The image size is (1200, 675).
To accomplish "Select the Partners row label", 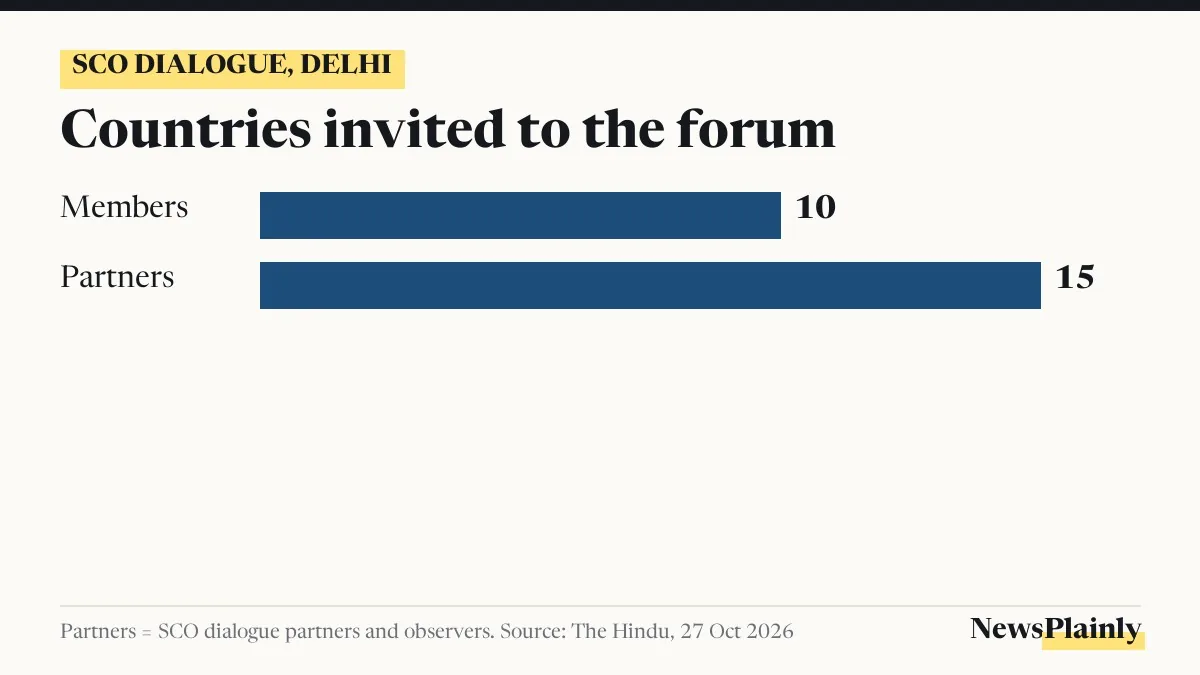I will pyautogui.click(x=117, y=276).
